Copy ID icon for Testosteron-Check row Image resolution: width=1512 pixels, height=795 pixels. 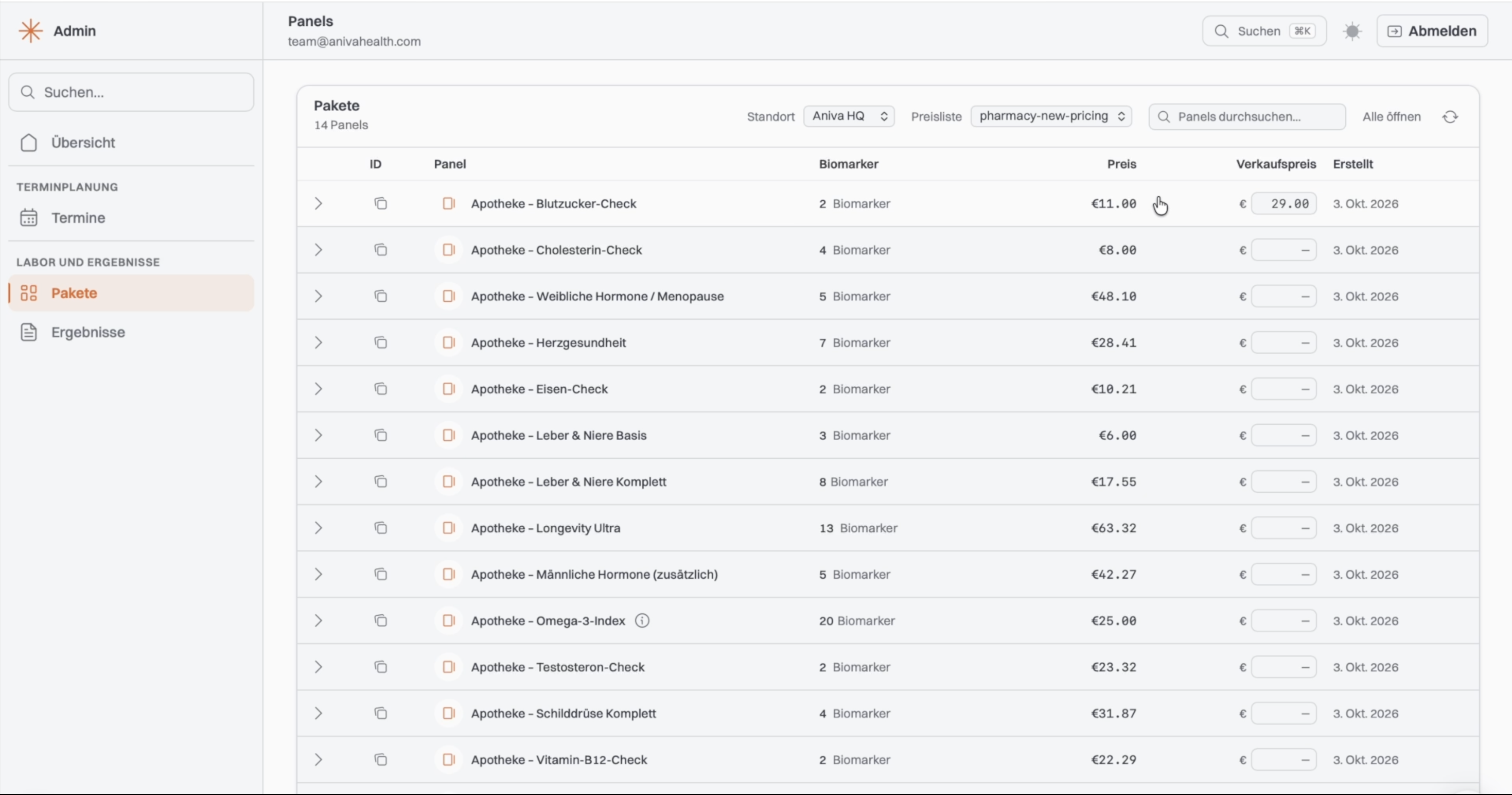380,668
